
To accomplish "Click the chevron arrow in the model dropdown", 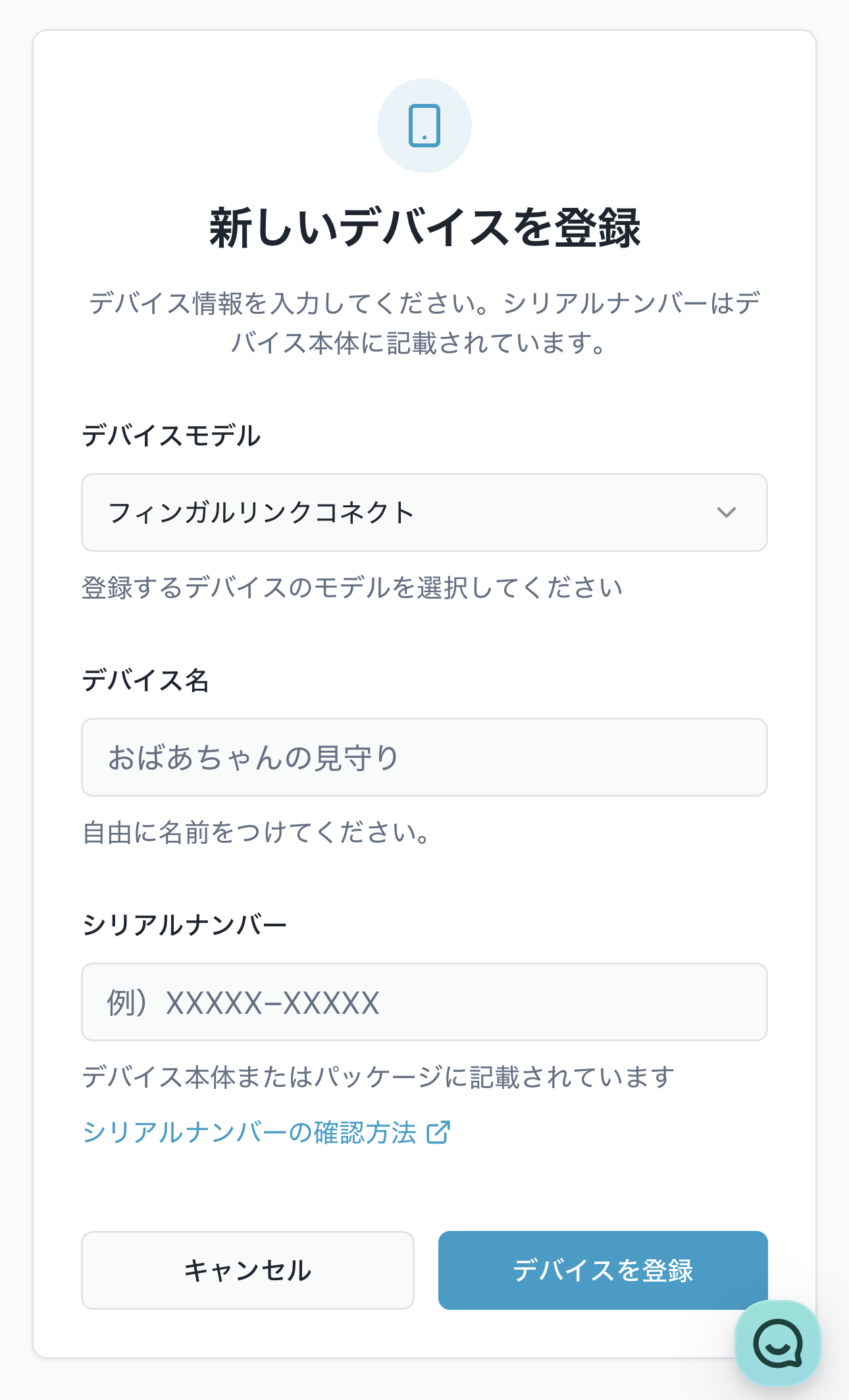I will click(726, 512).
